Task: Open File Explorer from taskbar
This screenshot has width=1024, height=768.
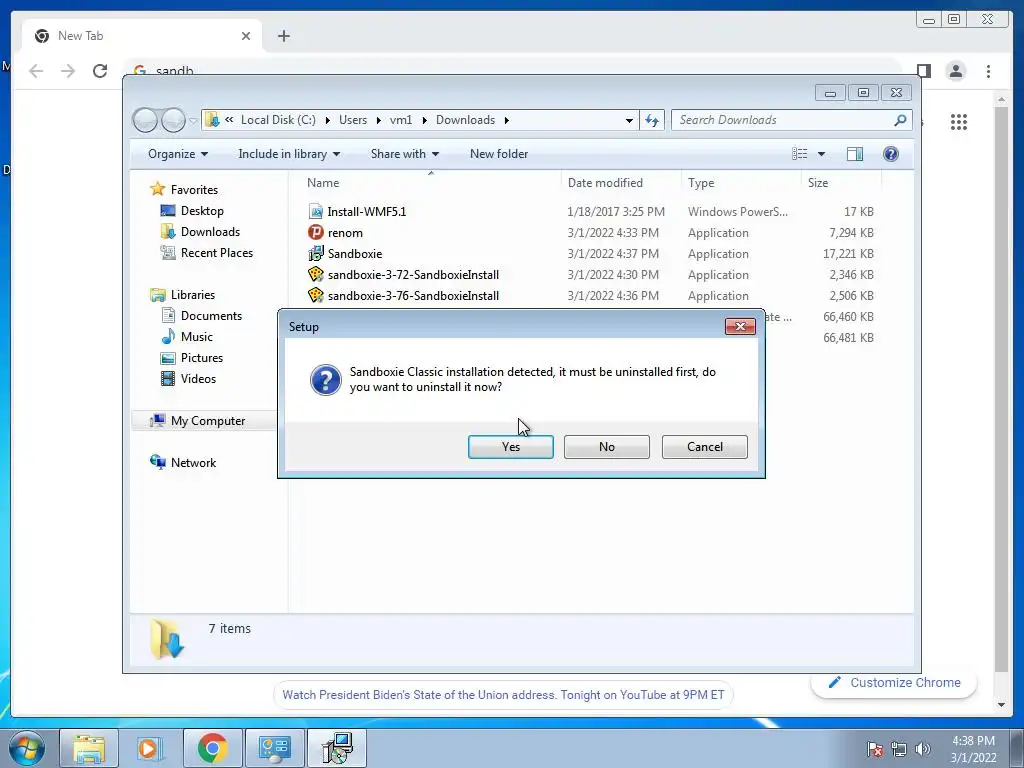Action: [89, 748]
